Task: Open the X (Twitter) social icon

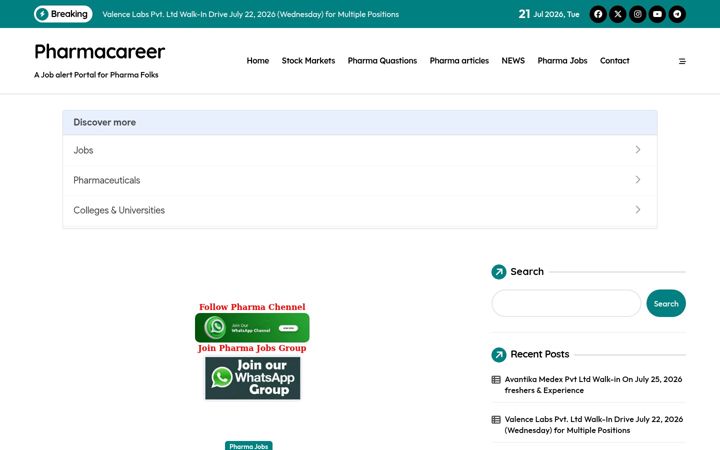Action: [x=618, y=14]
